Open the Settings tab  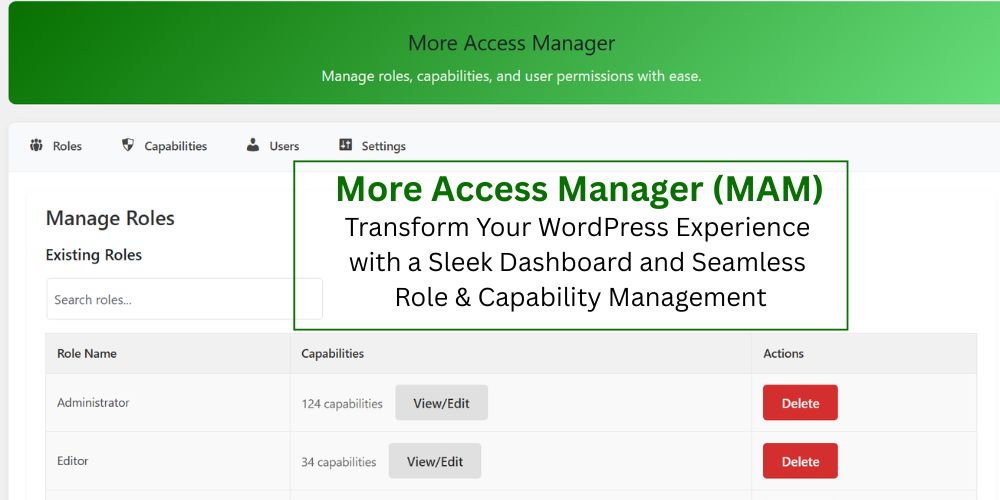pyautogui.click(x=372, y=146)
